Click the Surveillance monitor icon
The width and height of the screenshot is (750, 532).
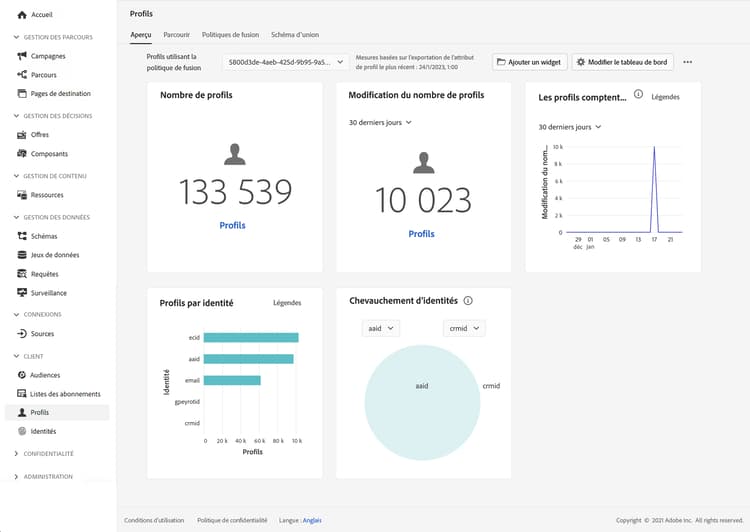coord(22,292)
